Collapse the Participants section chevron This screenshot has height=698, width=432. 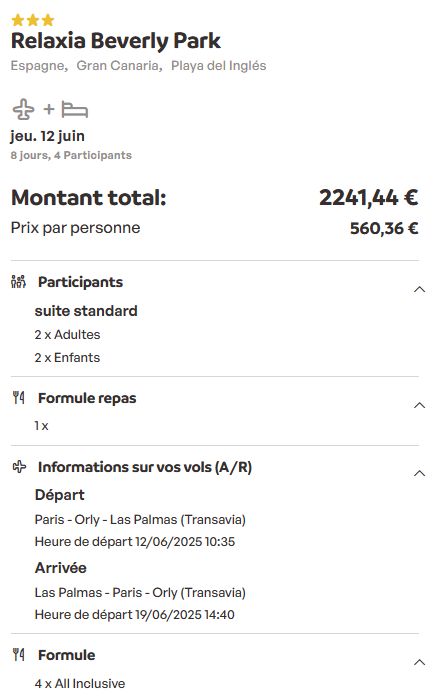pyautogui.click(x=420, y=289)
